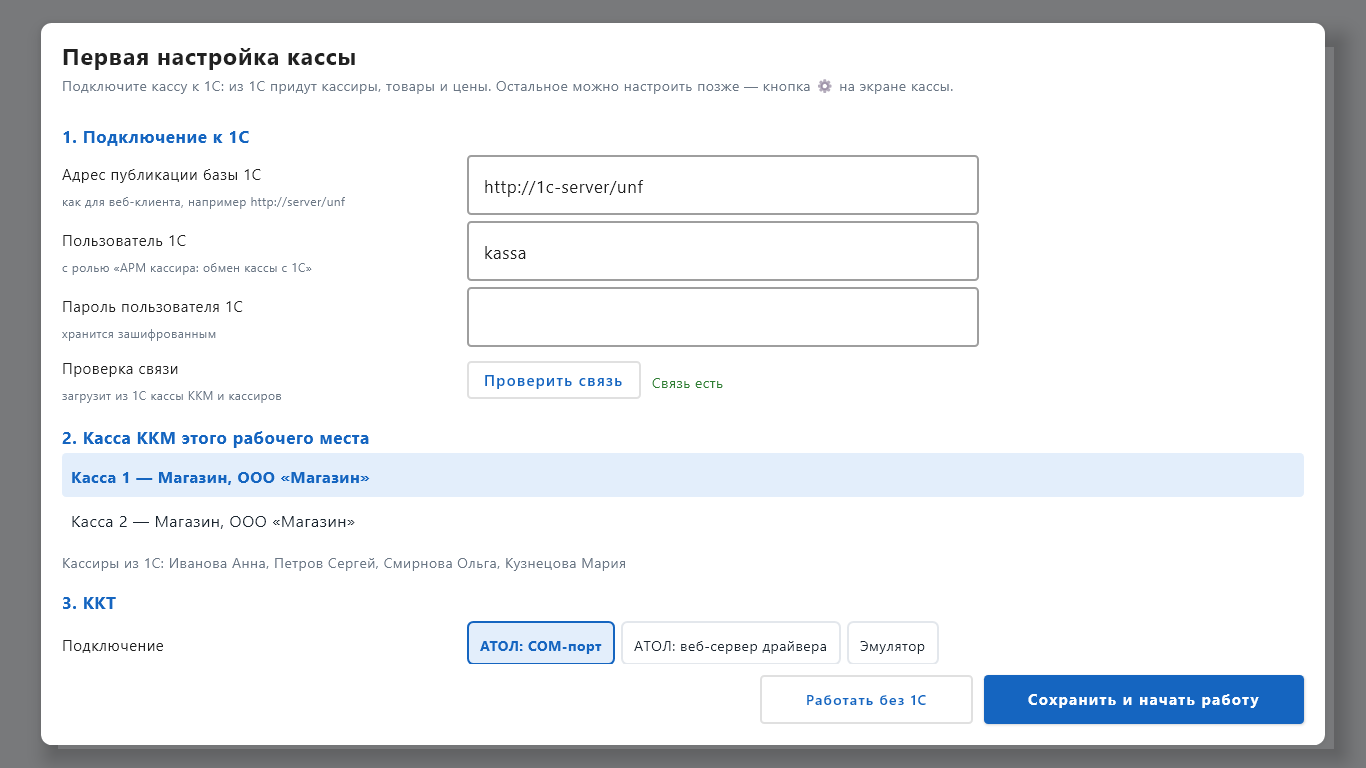1366x768 pixels.
Task: Click Проверить связь button
Action: point(554,380)
